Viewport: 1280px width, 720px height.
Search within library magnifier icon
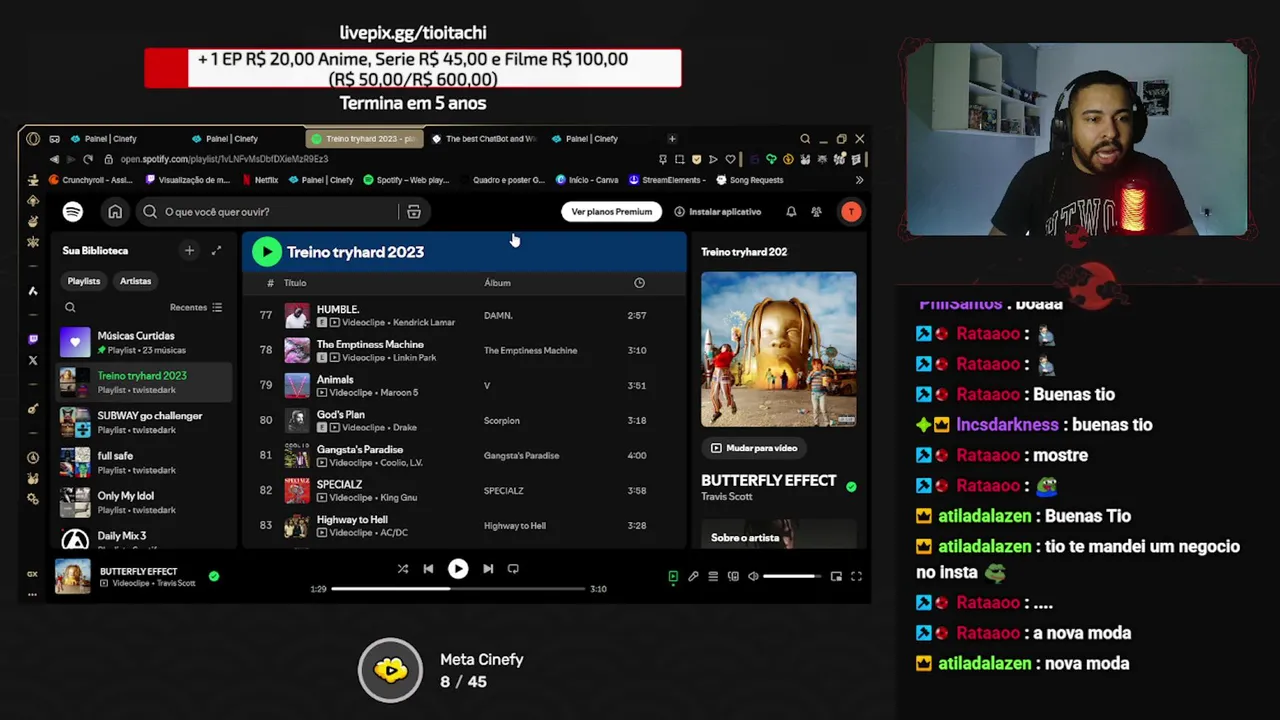[70, 308]
